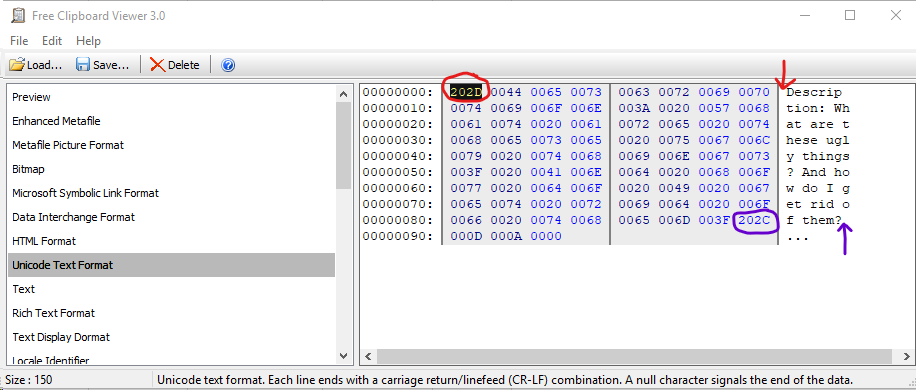Click the format list vertical scrollbar thumb
The width and height of the screenshot is (916, 390).
click(x=344, y=145)
